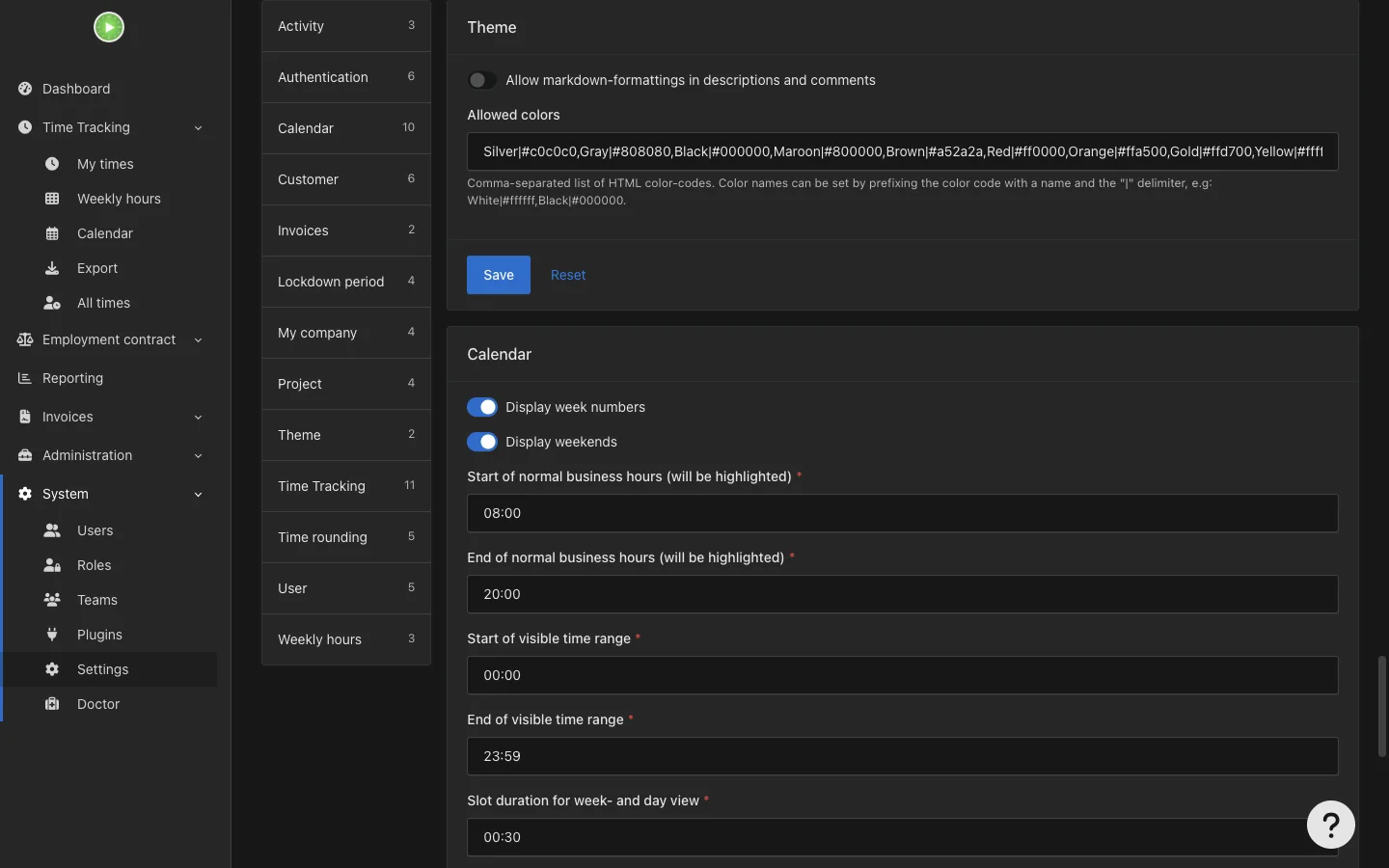Expand the Administration chevron
The width and height of the screenshot is (1389, 868).
coord(198,455)
